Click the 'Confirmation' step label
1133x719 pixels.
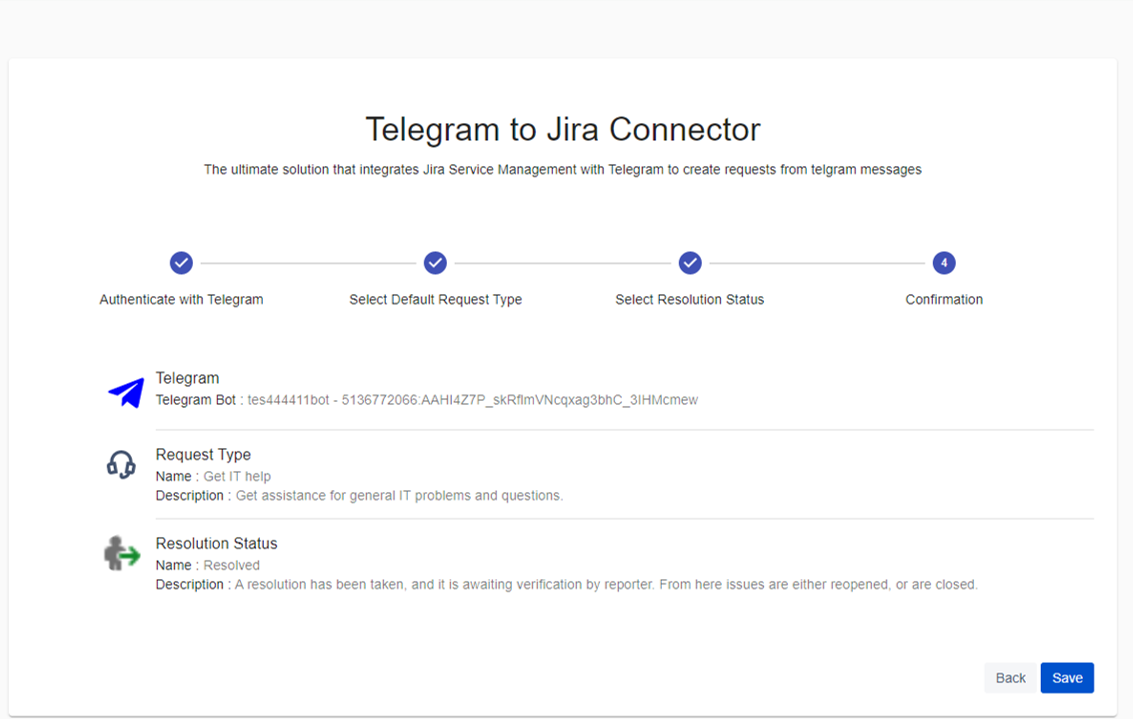pos(944,299)
